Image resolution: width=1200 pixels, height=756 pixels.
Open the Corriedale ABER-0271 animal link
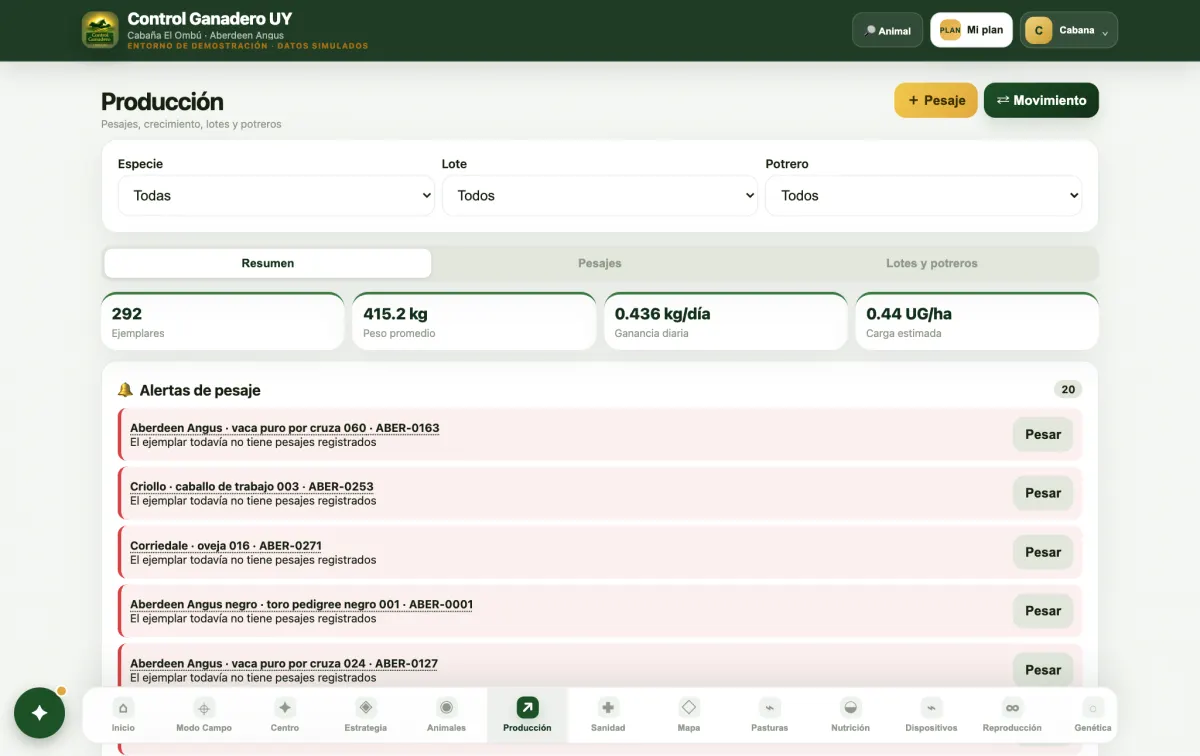pos(226,546)
